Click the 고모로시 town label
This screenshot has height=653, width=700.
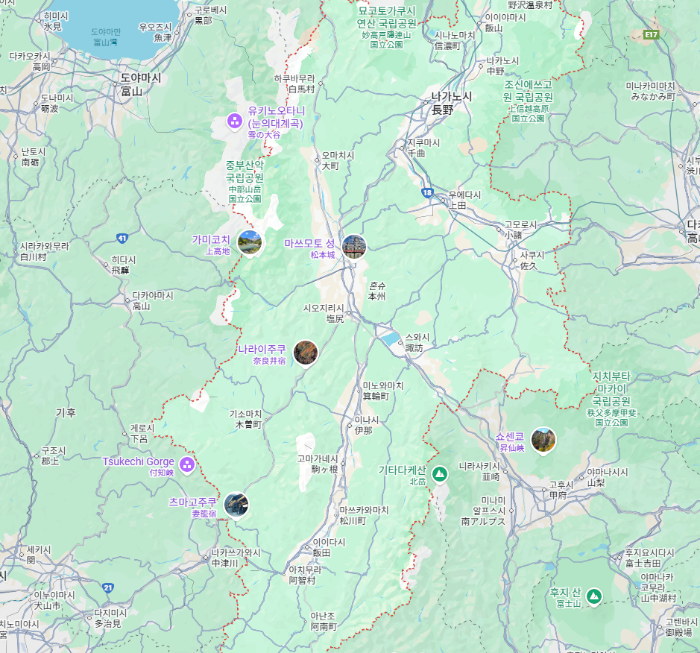(521, 229)
